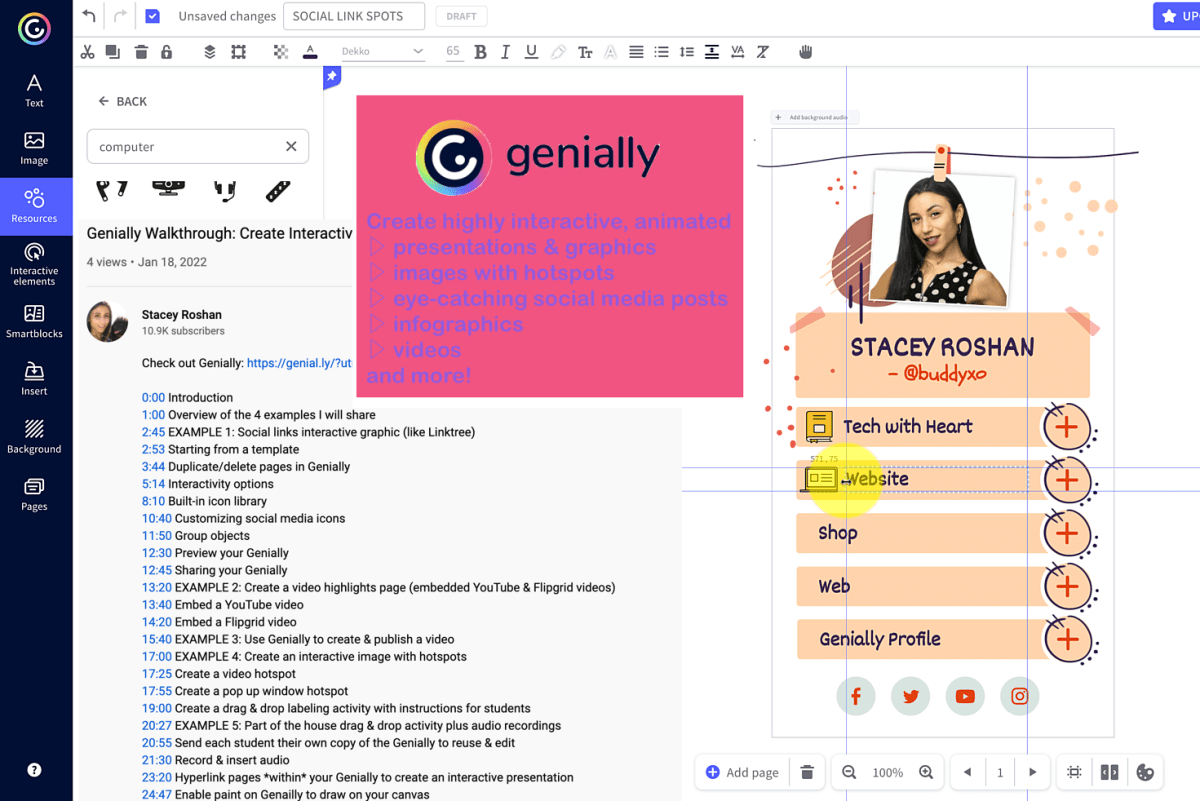Open the Pages section in the sidebar
Image resolution: width=1200 pixels, height=801 pixels.
[x=34, y=492]
